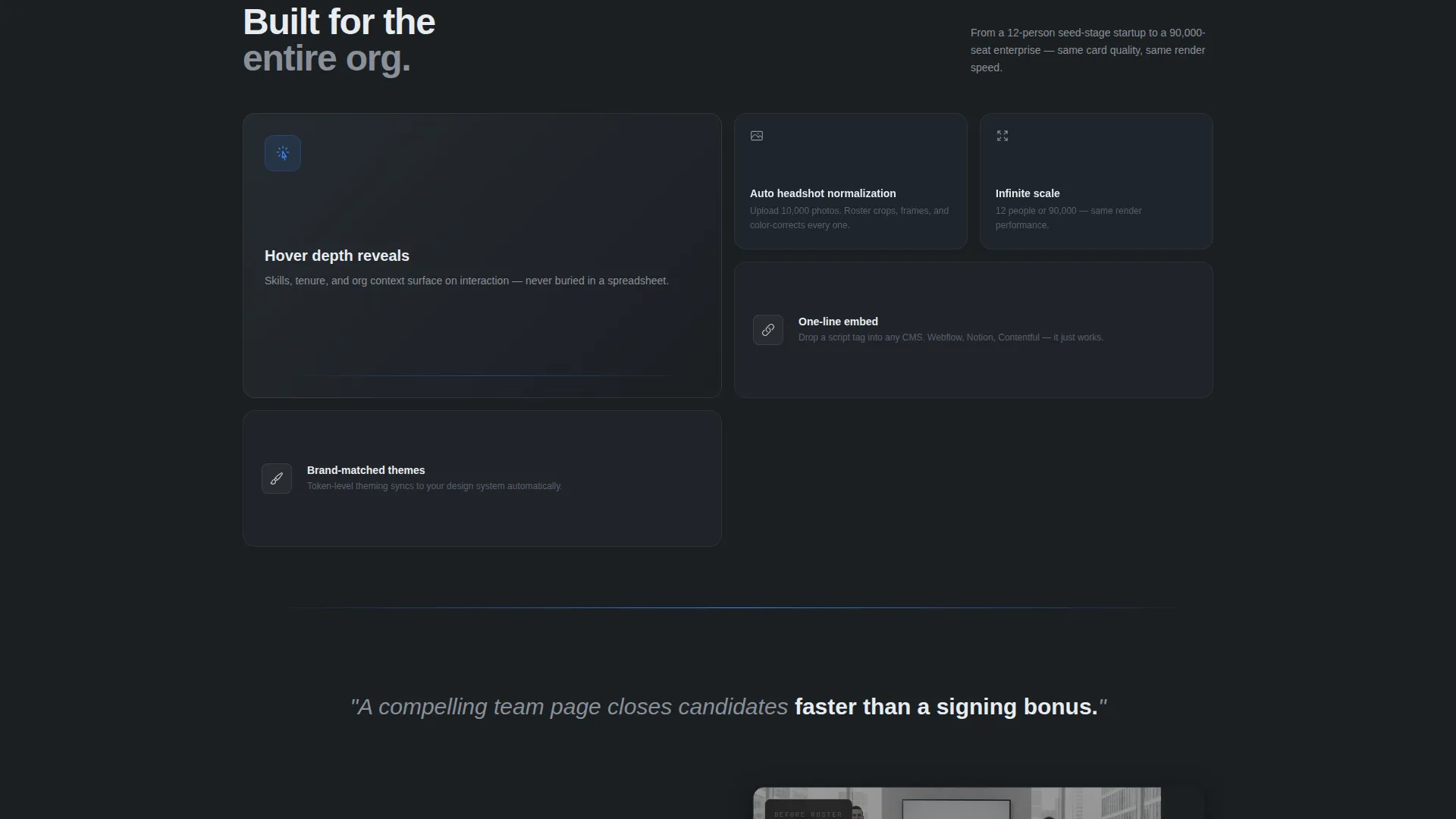Click the expand-arrows icon above Infinite scale

point(1003,136)
